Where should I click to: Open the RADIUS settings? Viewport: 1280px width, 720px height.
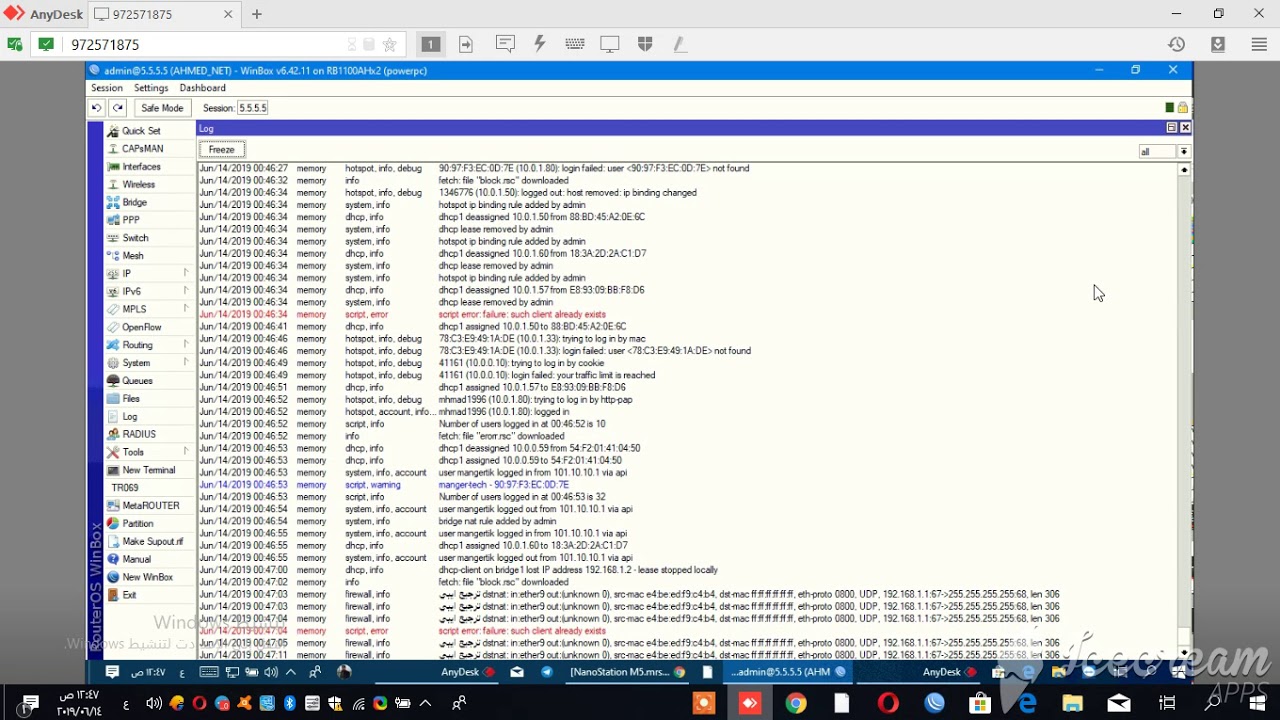(x=139, y=434)
